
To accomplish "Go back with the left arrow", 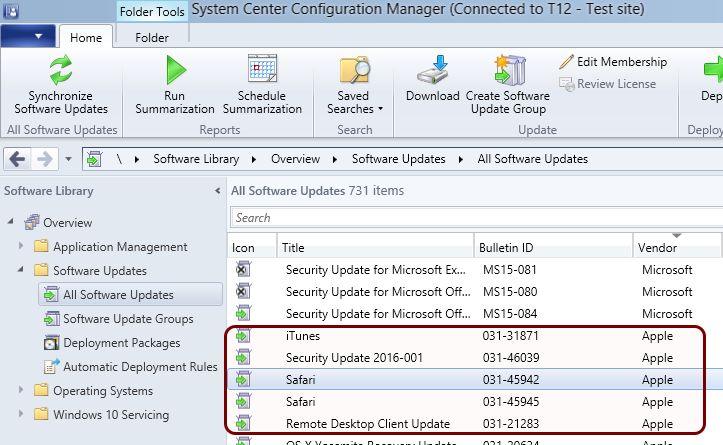I will pos(18,160).
